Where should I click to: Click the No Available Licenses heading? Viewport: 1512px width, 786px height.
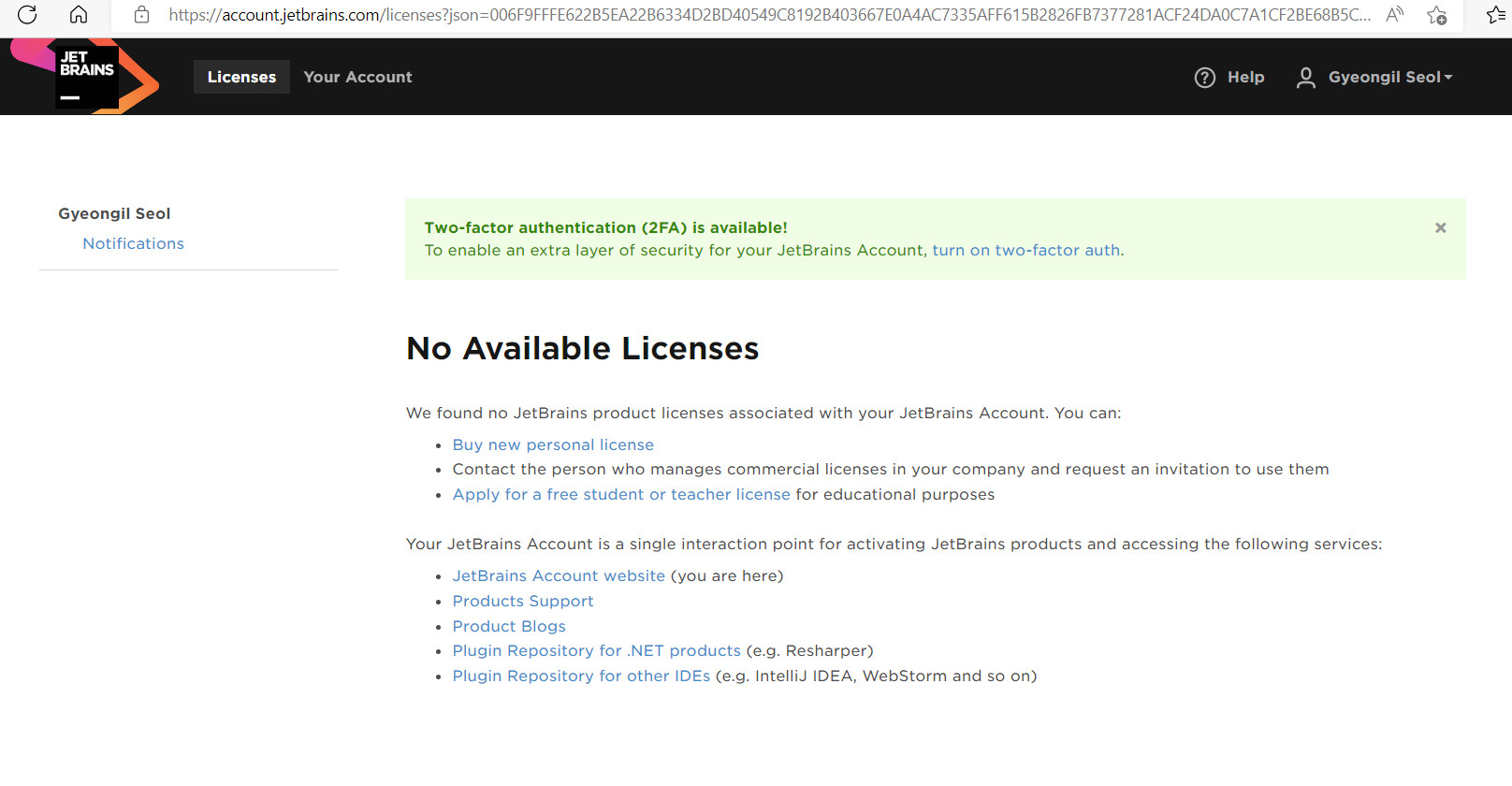[582, 348]
